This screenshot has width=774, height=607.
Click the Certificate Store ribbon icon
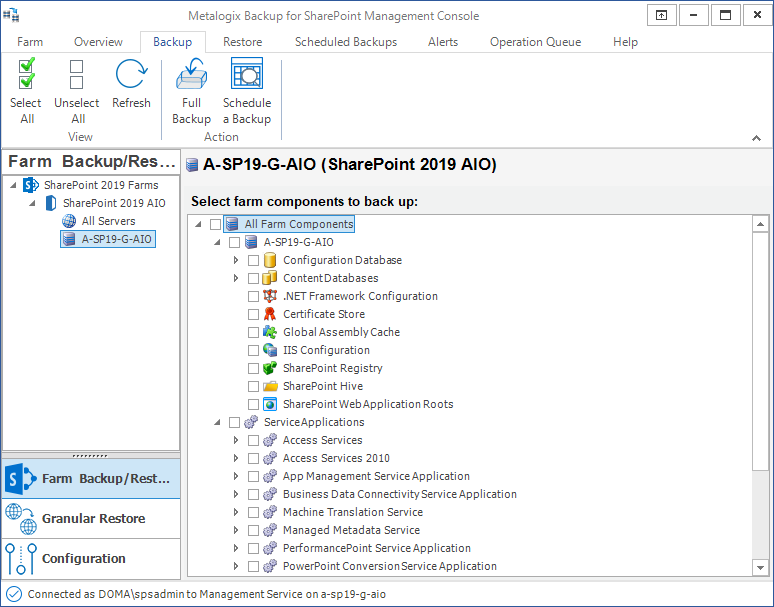pos(270,314)
